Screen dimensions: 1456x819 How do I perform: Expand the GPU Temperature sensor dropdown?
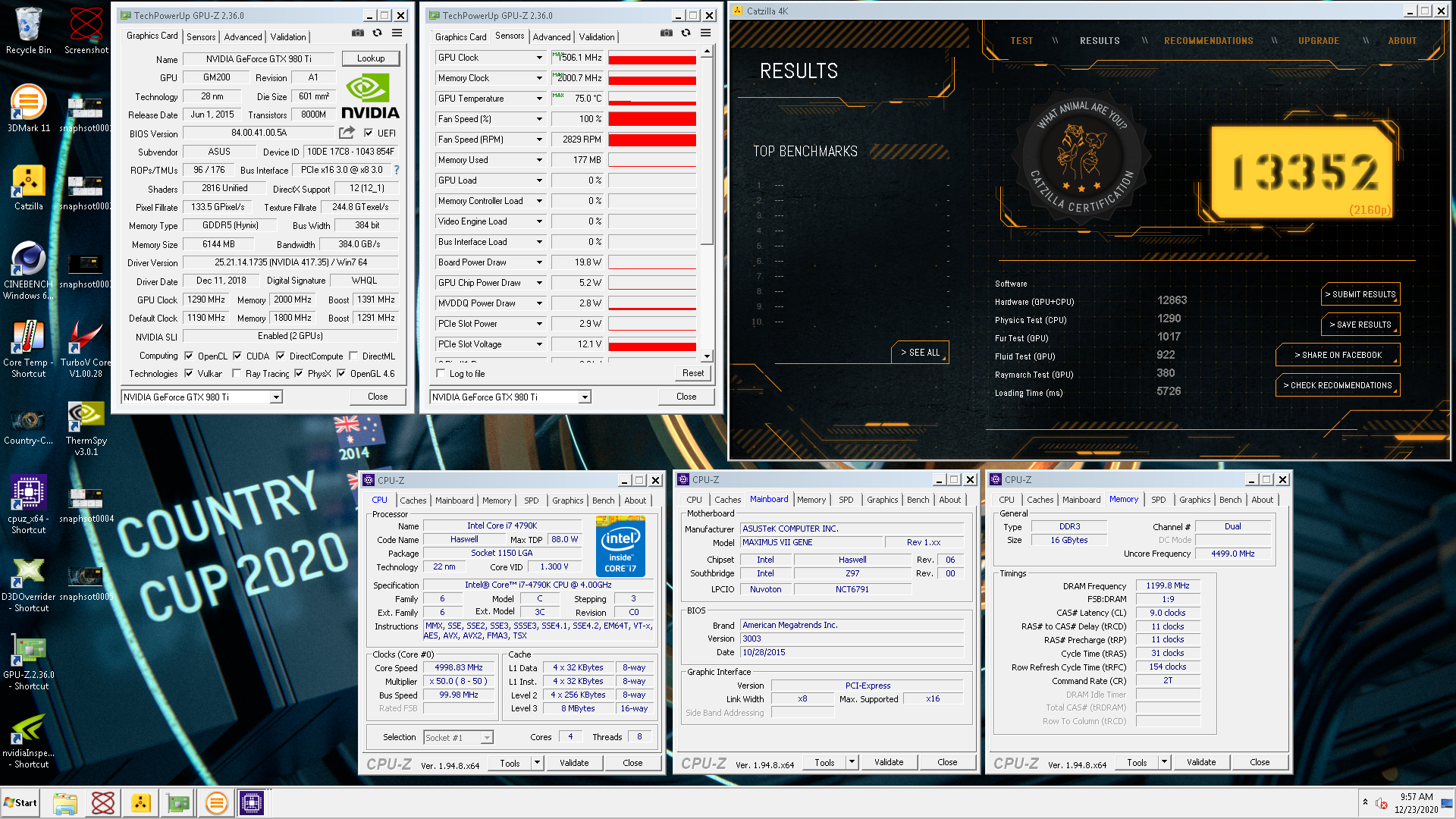(539, 99)
